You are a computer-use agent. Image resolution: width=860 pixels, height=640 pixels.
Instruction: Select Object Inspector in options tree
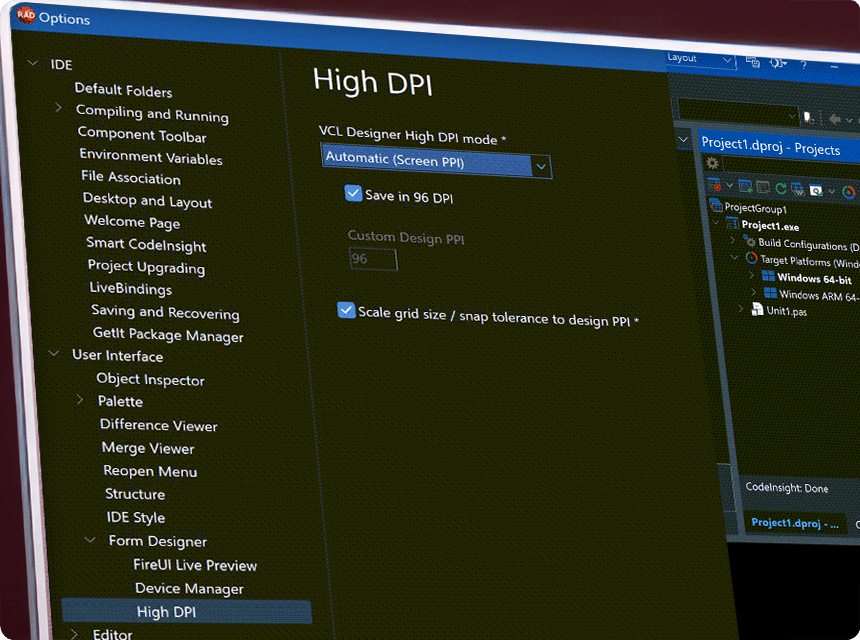pos(150,379)
